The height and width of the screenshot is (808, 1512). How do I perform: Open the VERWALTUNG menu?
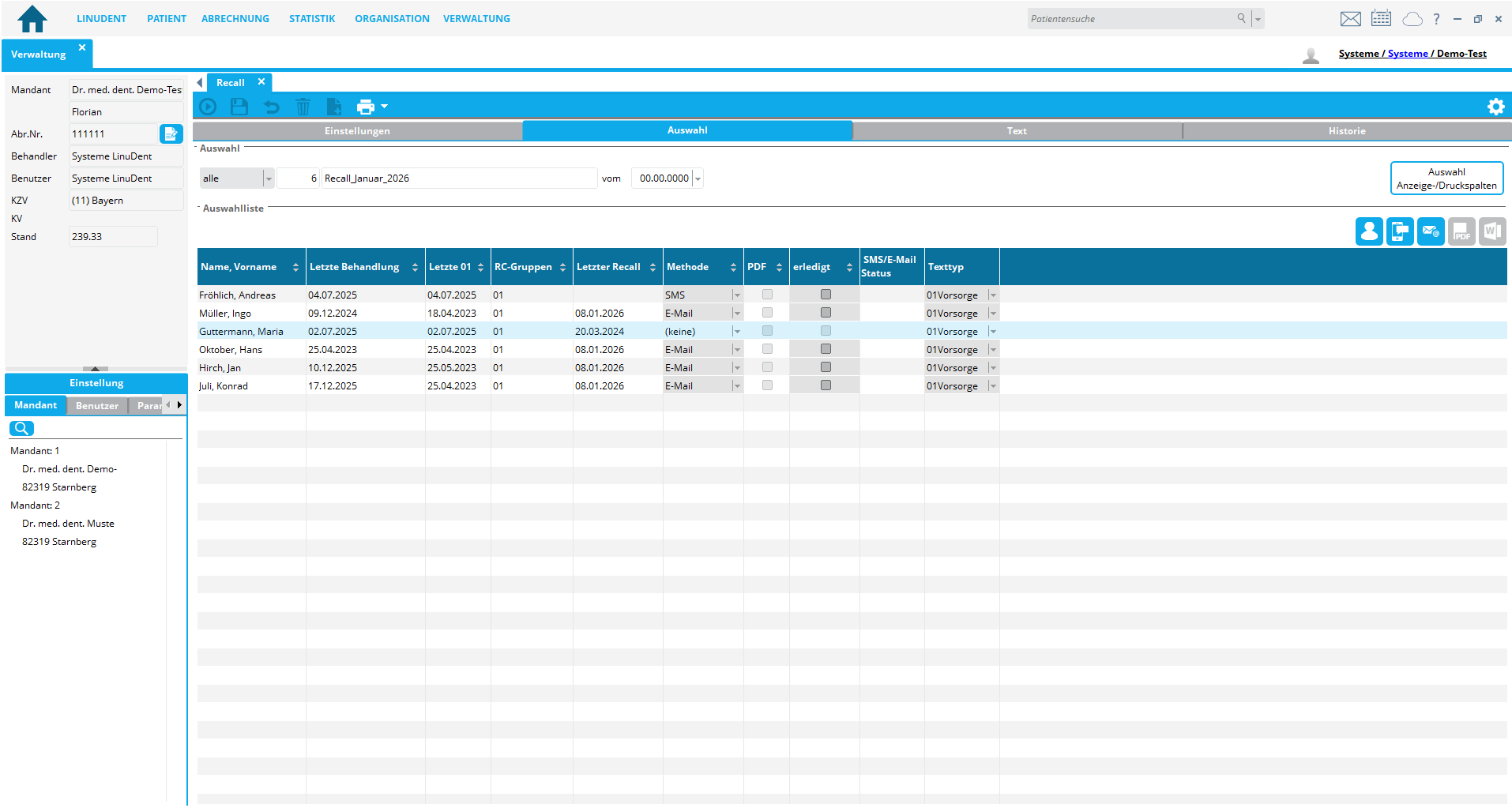(476, 18)
